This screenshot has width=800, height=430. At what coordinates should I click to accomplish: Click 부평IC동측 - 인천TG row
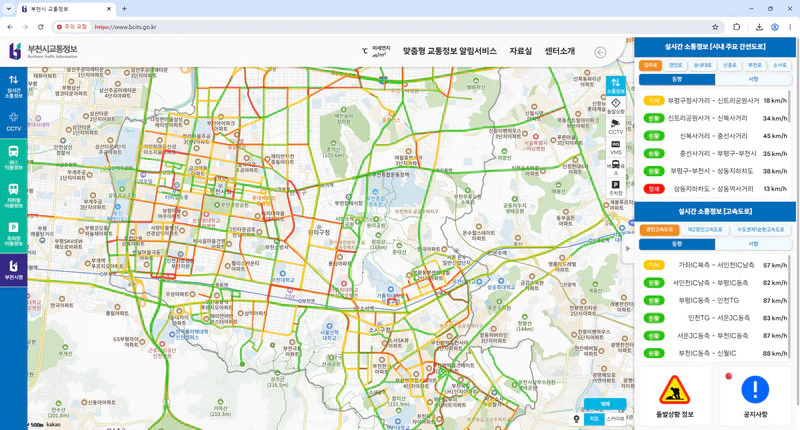tap(715, 300)
